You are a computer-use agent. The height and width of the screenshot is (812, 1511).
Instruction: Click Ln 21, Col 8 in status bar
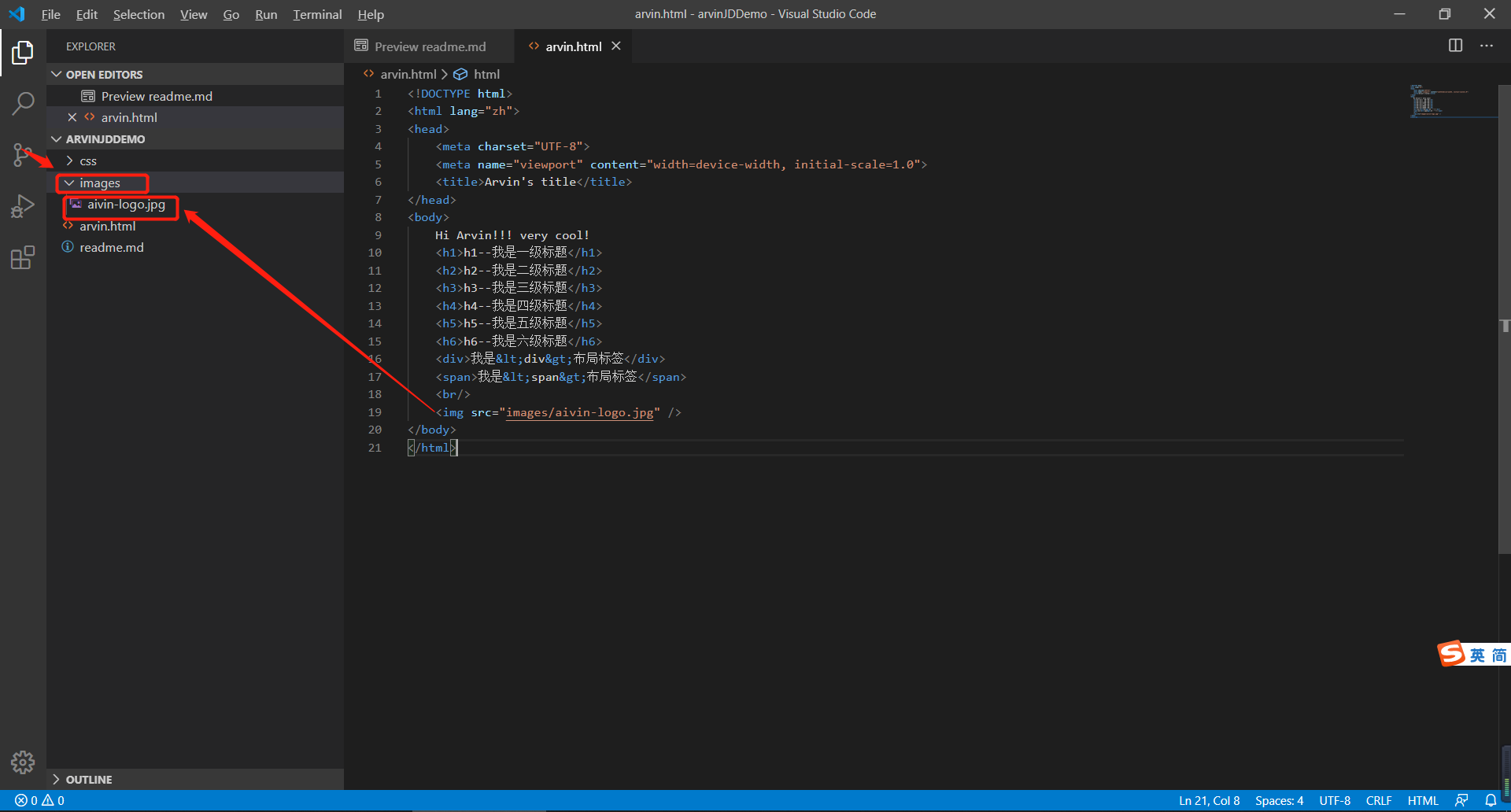1209,800
